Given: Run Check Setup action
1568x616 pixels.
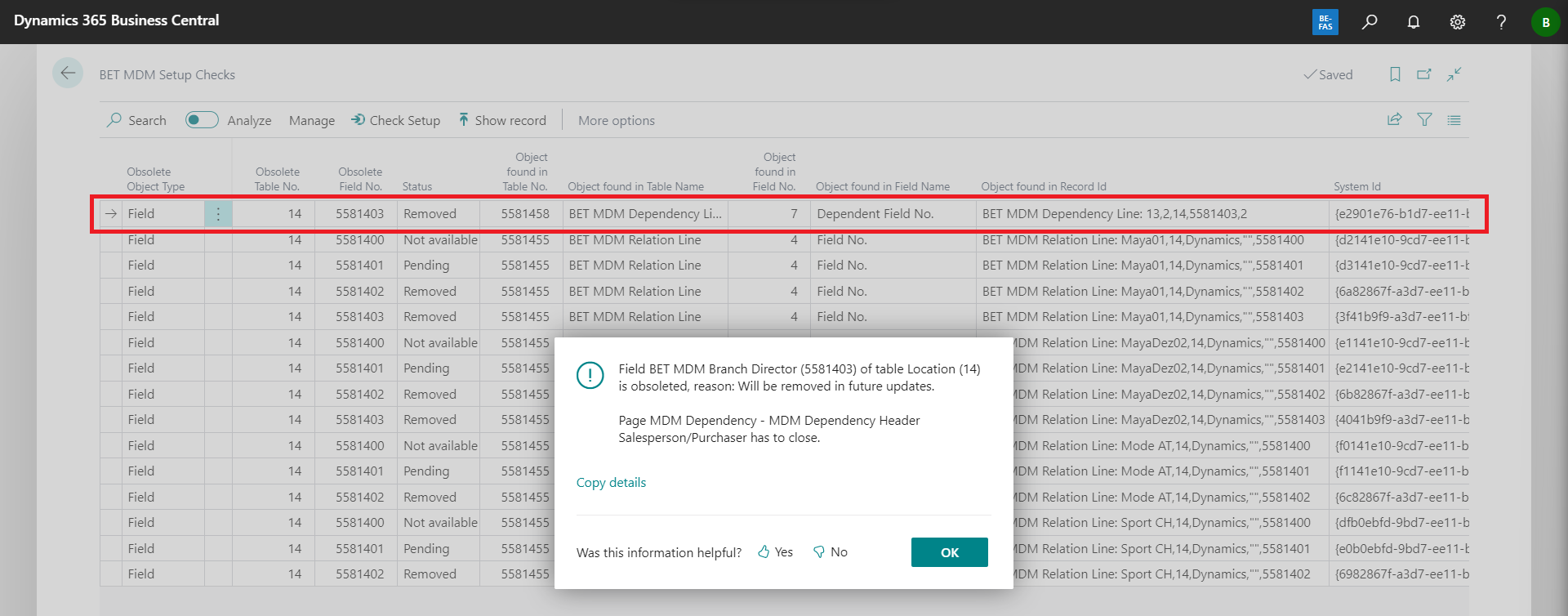Looking at the screenshot, I should pyautogui.click(x=396, y=121).
